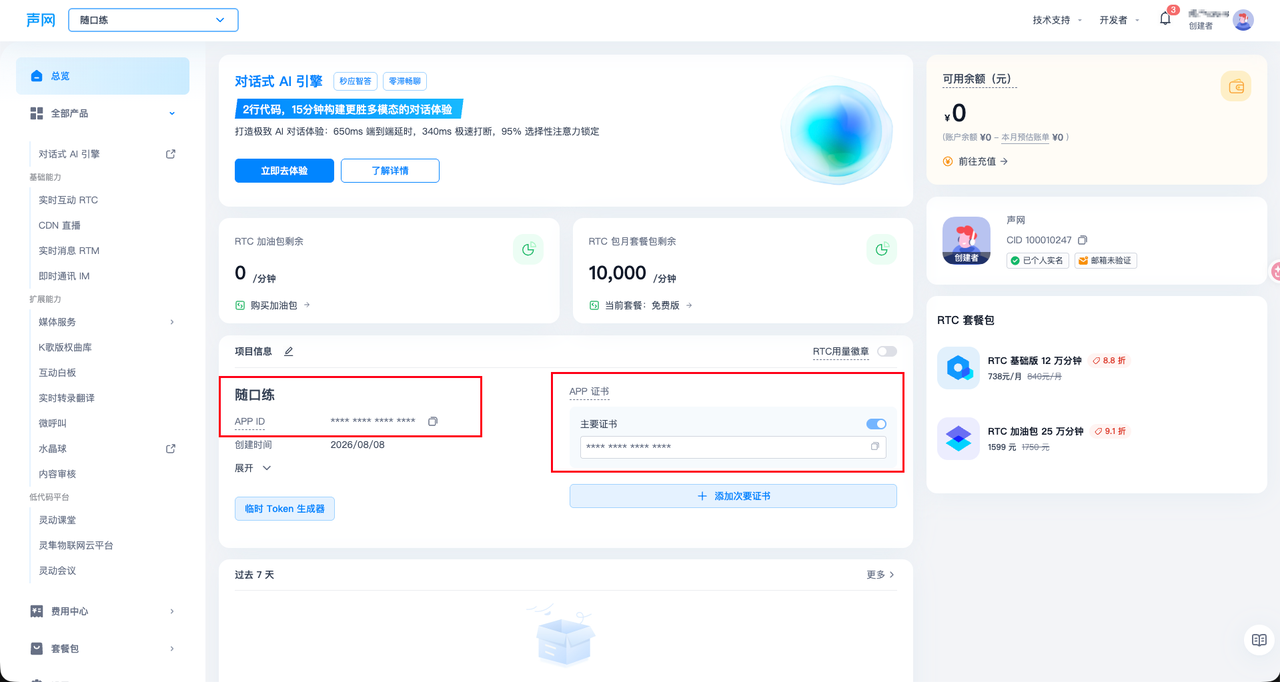Open 内容审核 in sidebar
The width and height of the screenshot is (1280, 682).
(x=57, y=474)
